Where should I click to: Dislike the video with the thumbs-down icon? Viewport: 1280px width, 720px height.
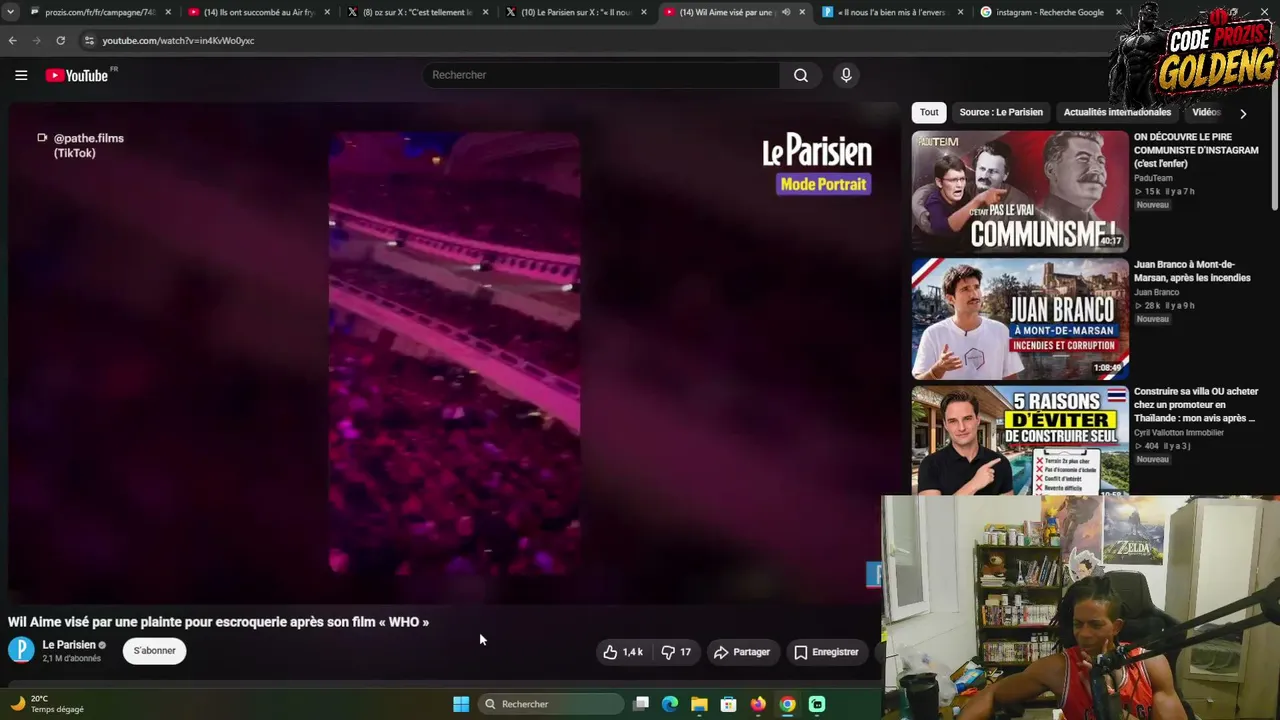(x=677, y=652)
